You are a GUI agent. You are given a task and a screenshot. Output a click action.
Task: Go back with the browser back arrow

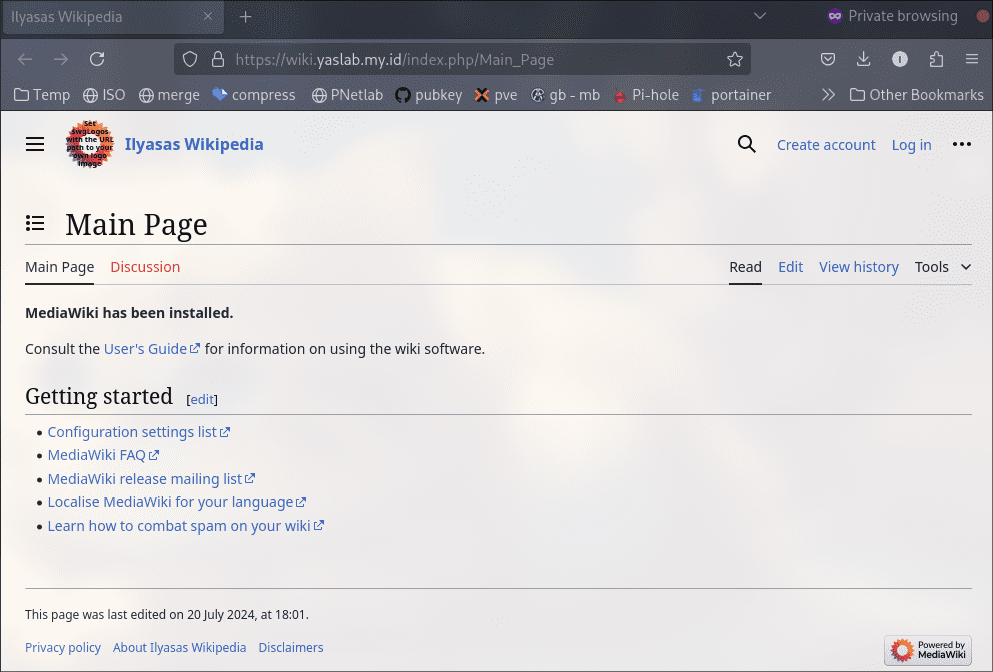[x=25, y=60]
